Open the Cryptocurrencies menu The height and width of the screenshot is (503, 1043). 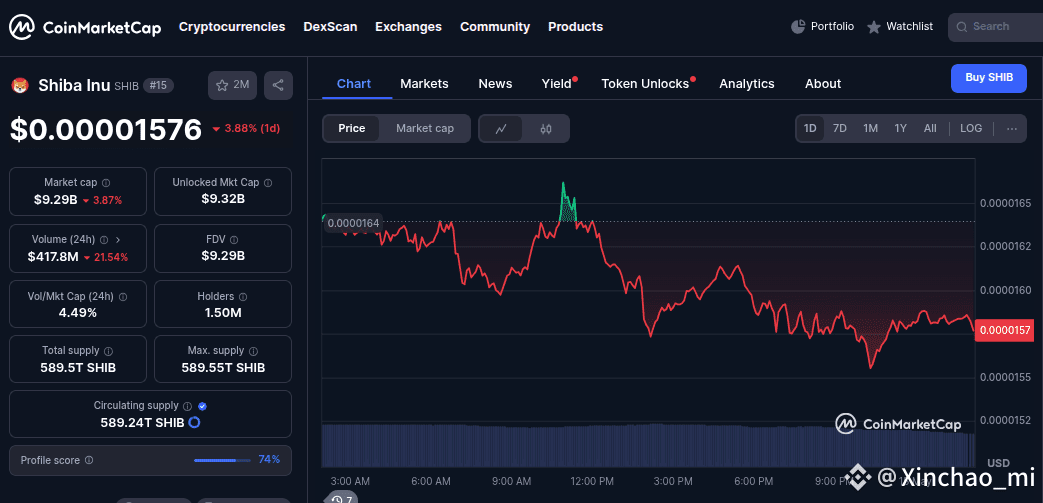point(232,27)
